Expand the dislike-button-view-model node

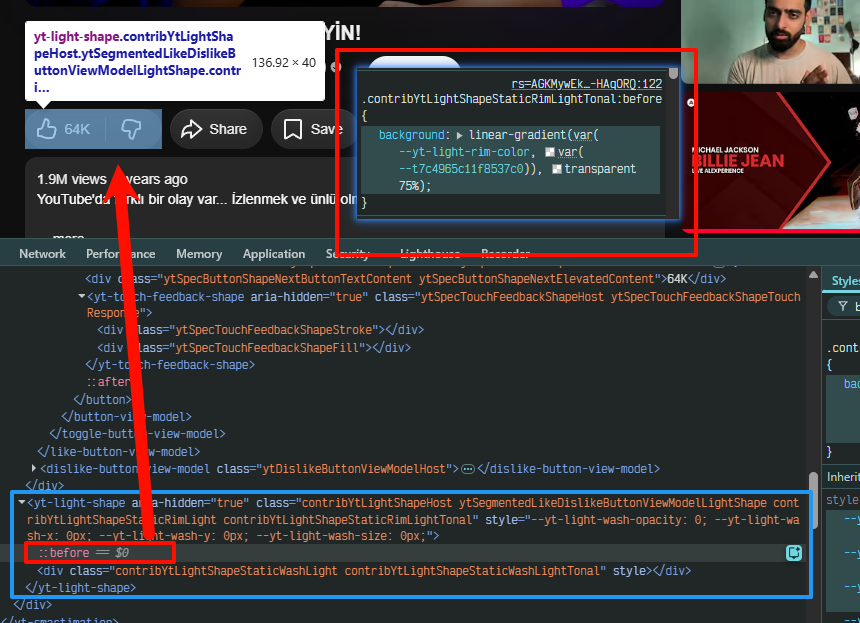coord(34,468)
